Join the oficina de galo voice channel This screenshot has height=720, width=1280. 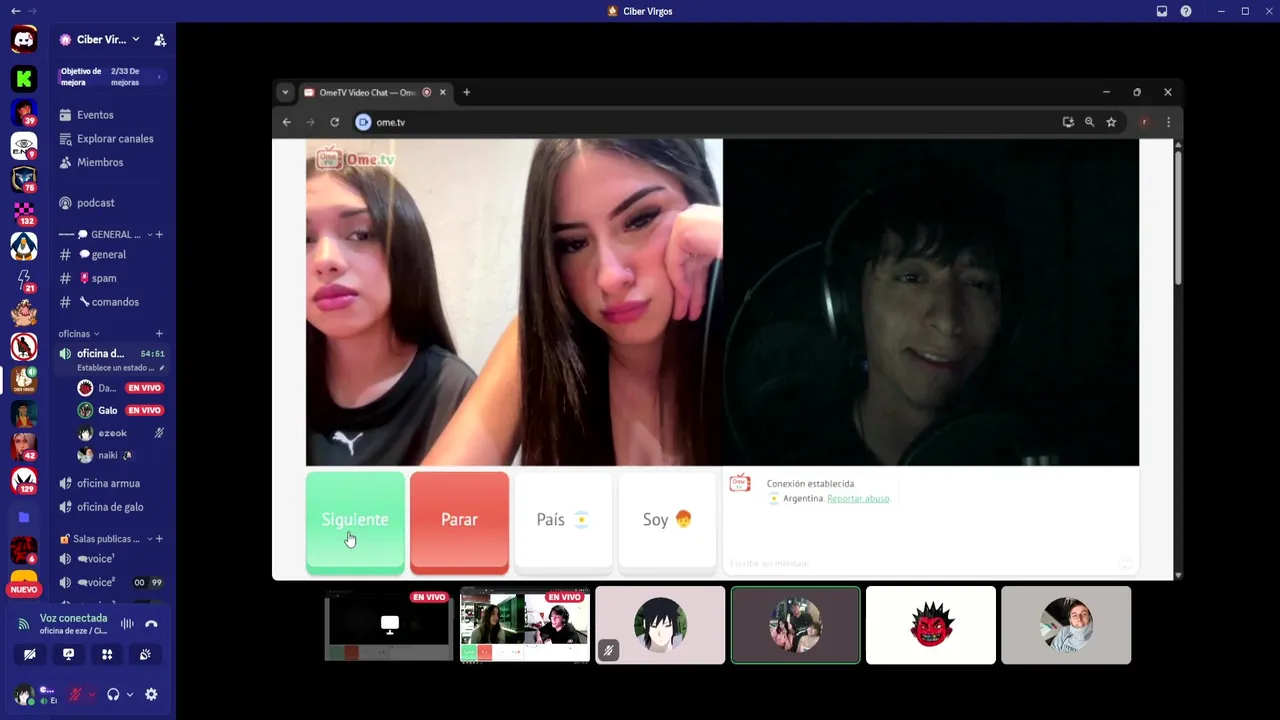pyautogui.click(x=110, y=507)
